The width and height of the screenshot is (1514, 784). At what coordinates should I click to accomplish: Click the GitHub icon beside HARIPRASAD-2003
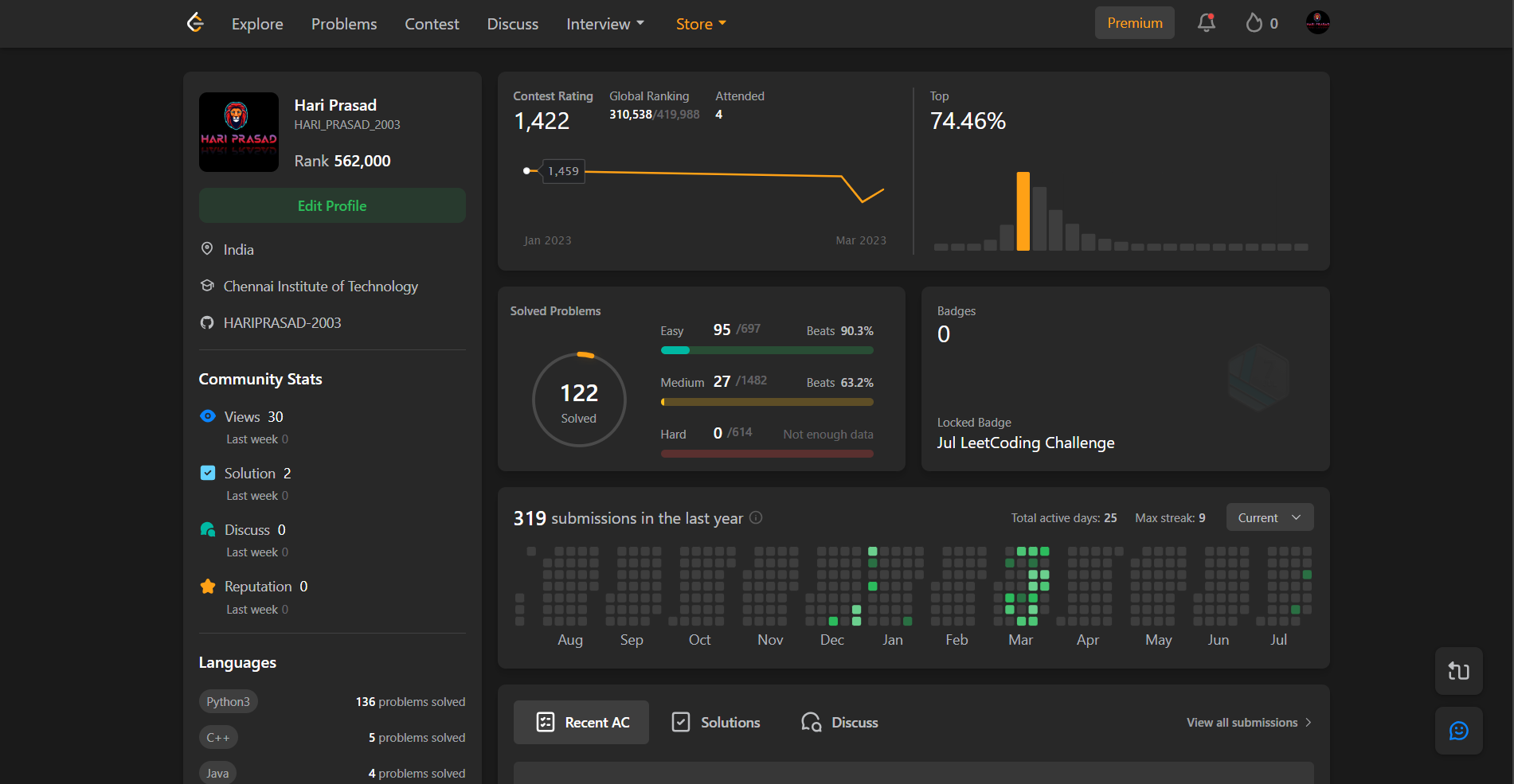tap(207, 322)
